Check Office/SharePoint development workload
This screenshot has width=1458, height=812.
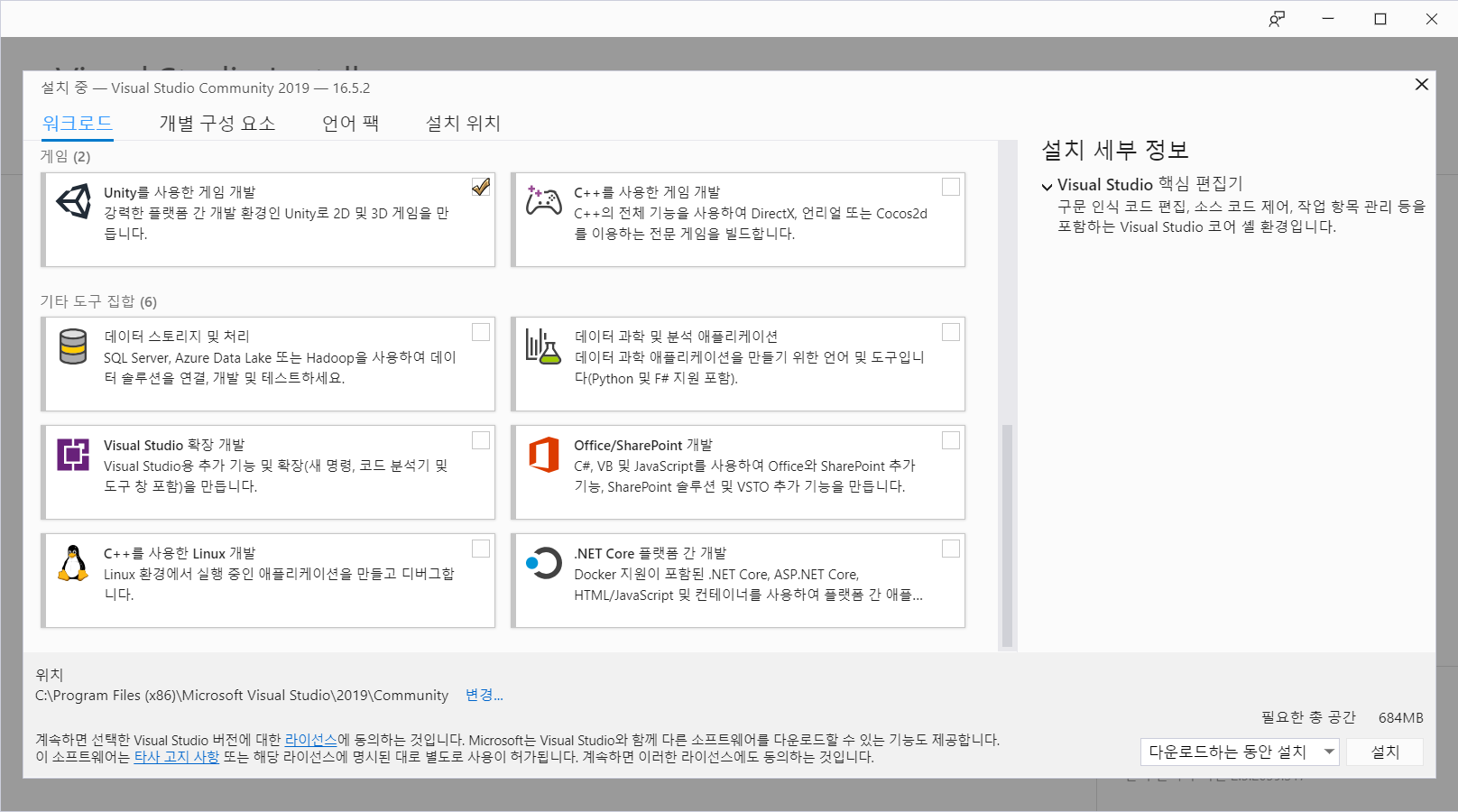click(x=951, y=440)
